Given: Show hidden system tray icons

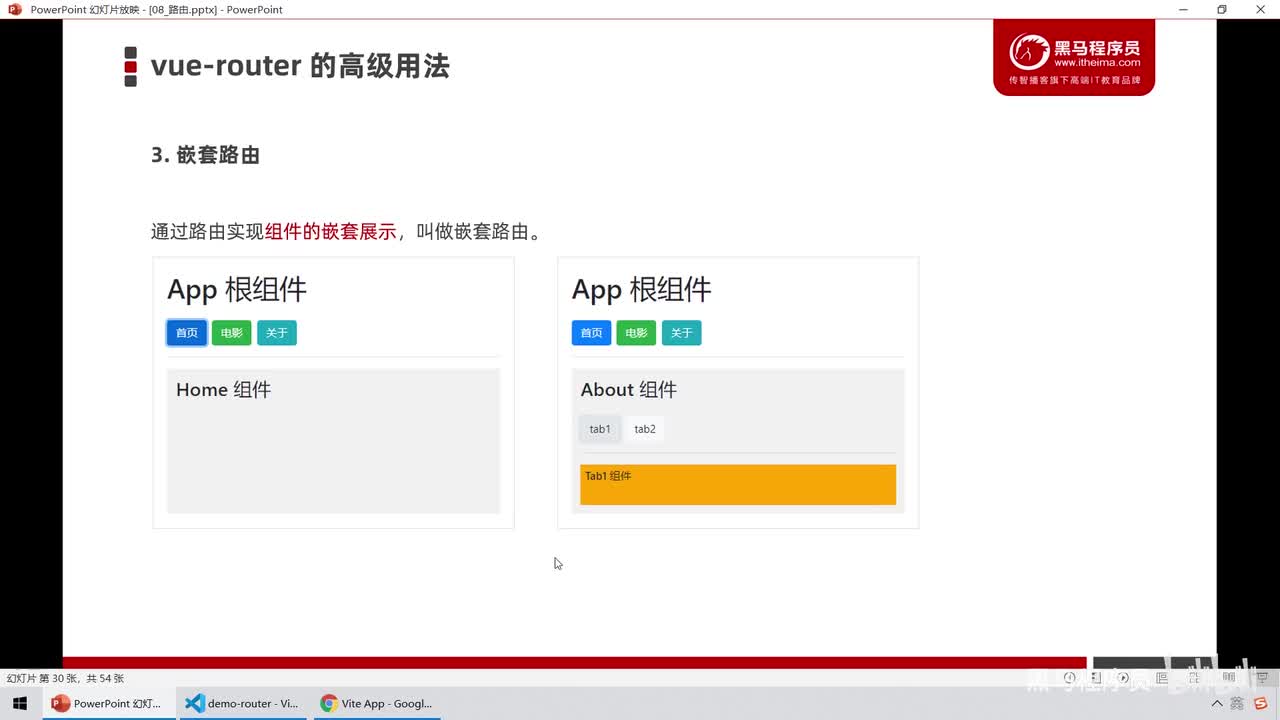Looking at the screenshot, I should [x=1217, y=704].
